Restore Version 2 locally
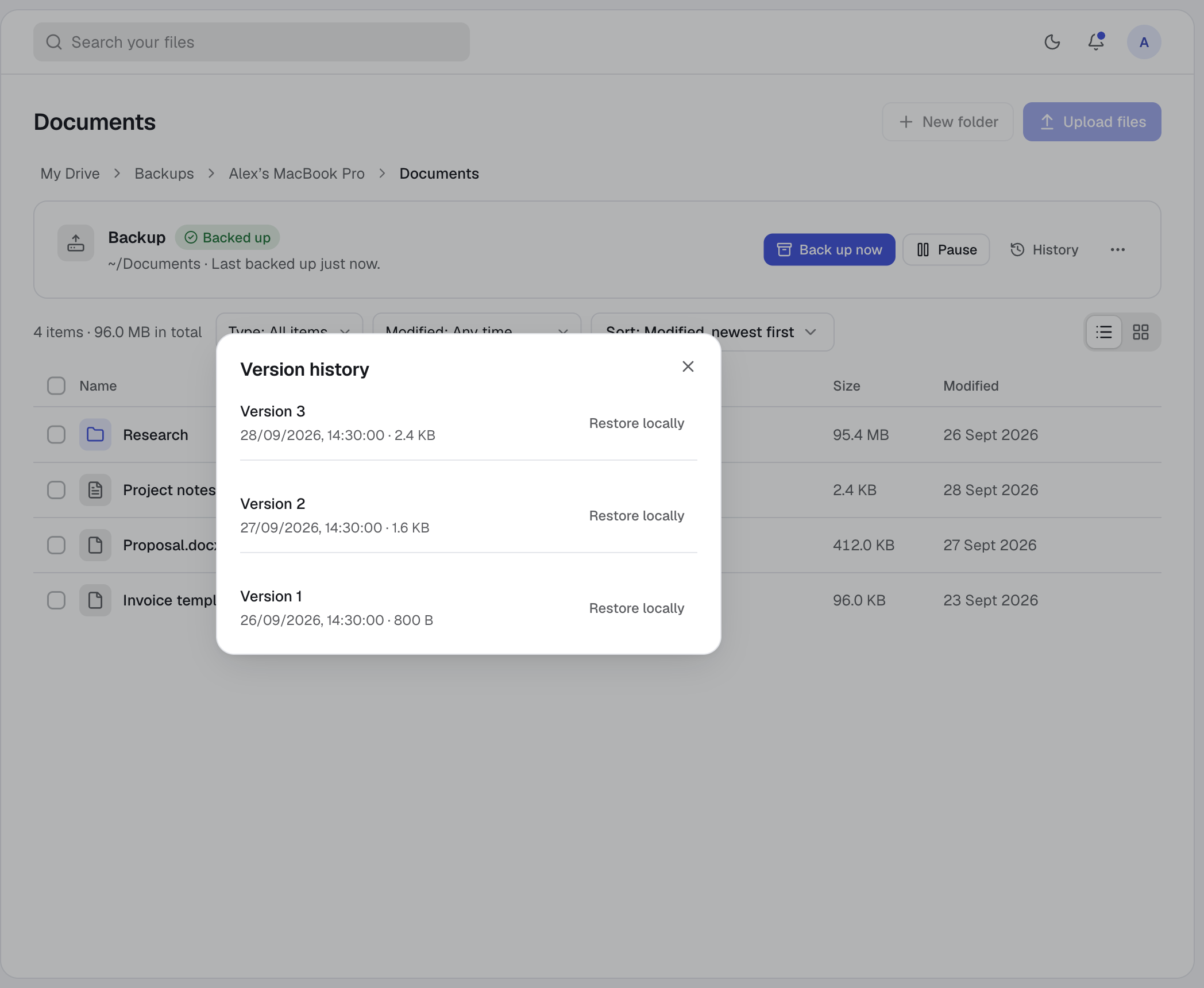The width and height of the screenshot is (1204, 988). coord(636,516)
